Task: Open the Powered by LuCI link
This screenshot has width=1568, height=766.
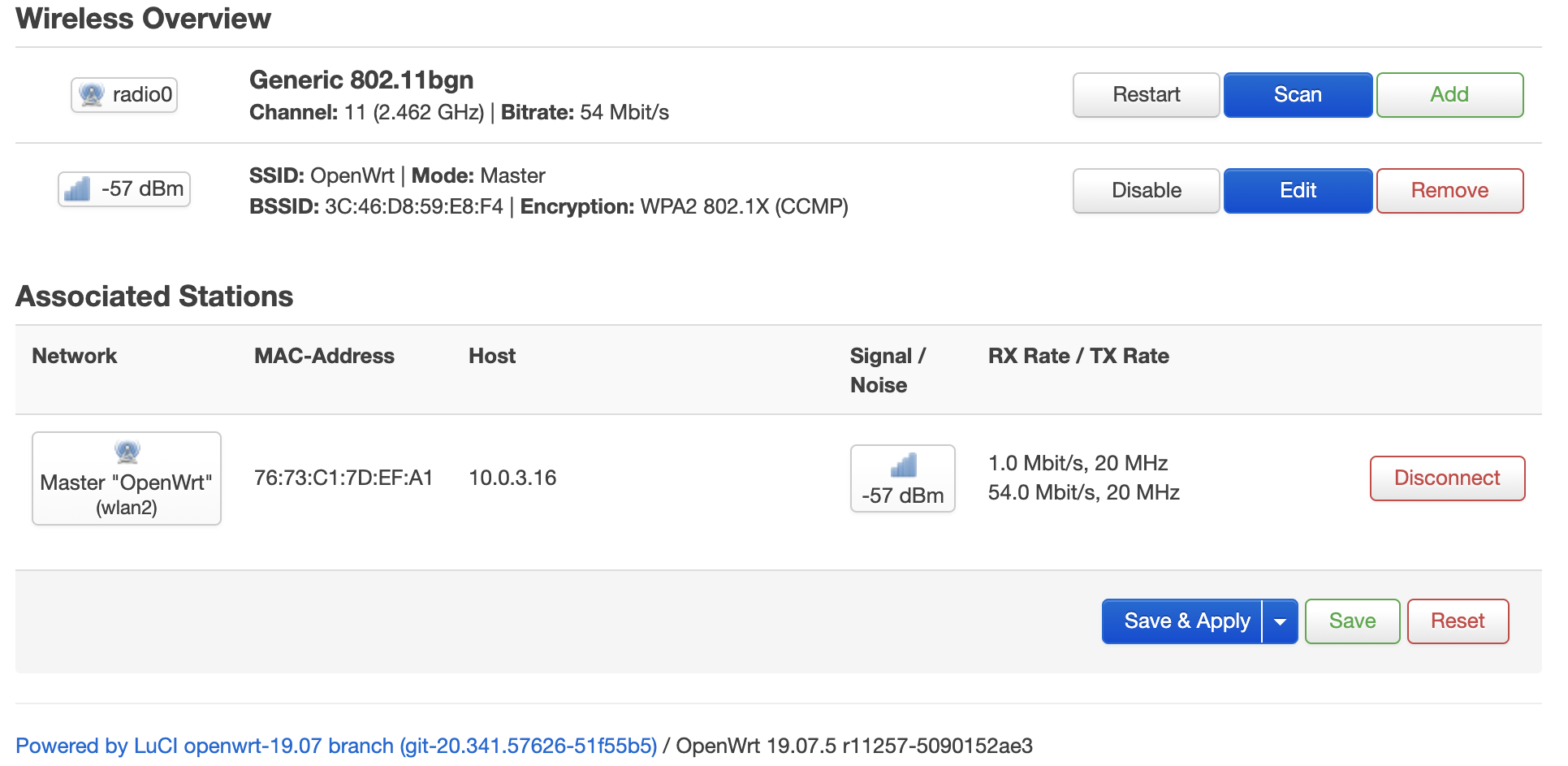Action: click(336, 746)
